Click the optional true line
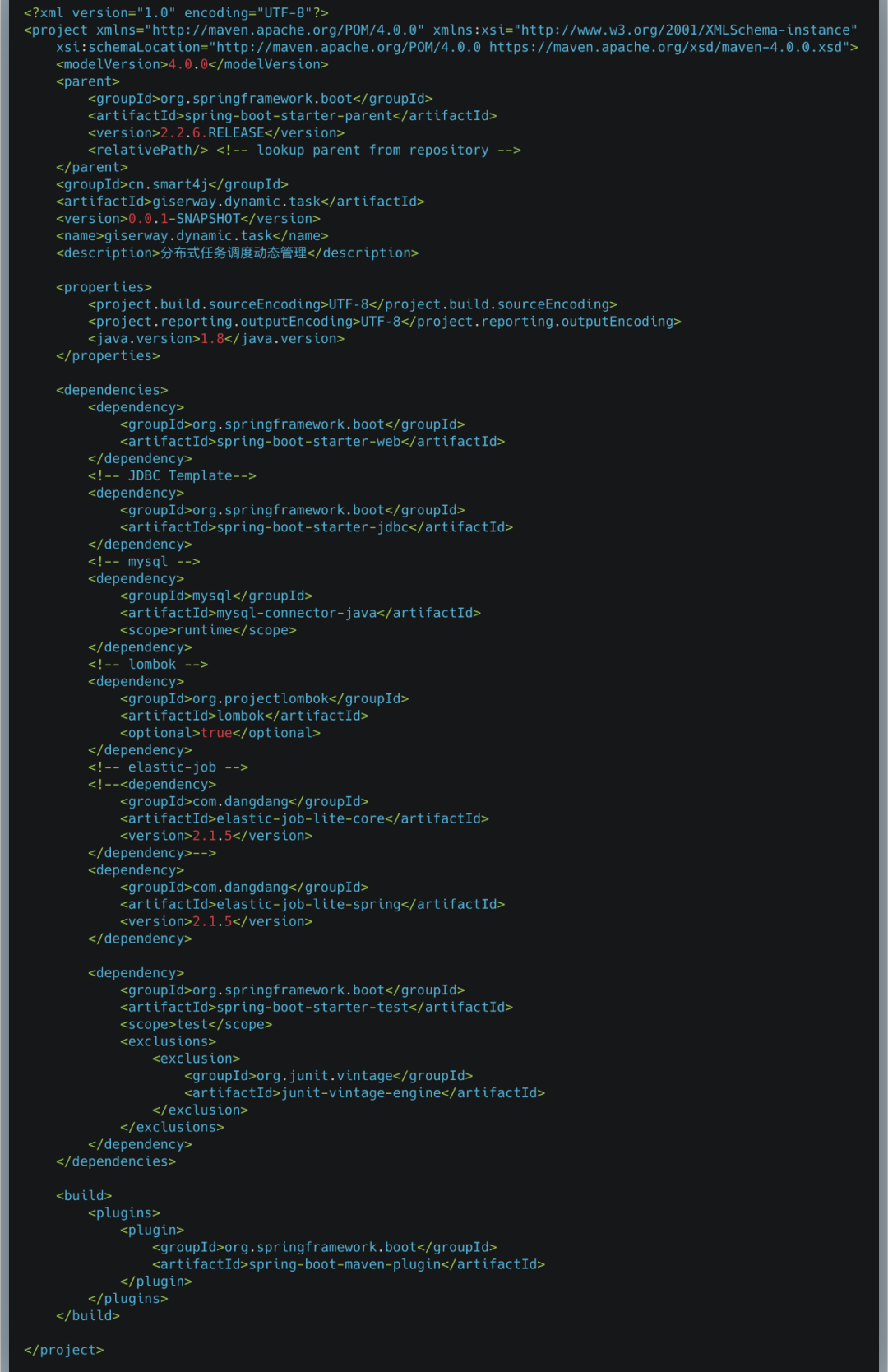The image size is (888, 1372). (x=220, y=733)
